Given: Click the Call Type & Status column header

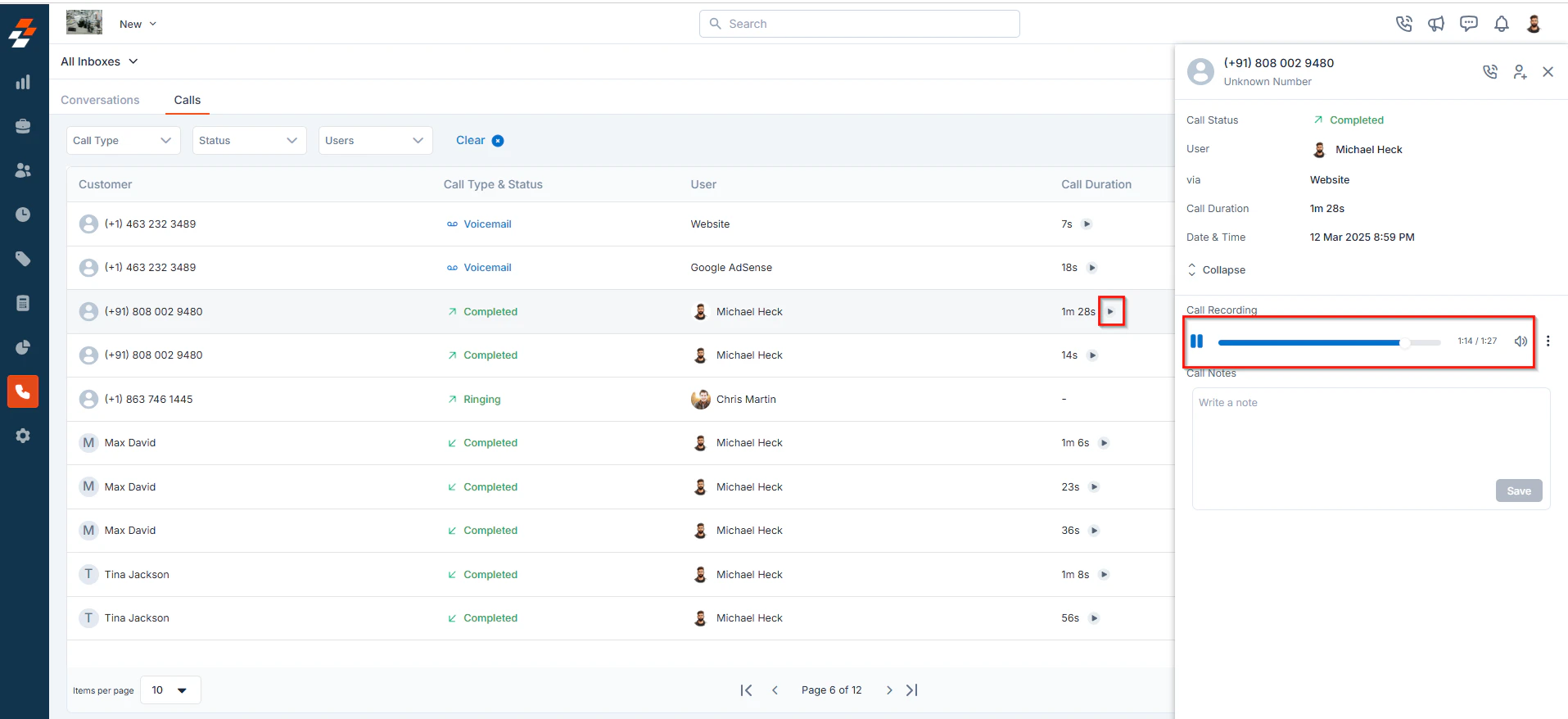Looking at the screenshot, I should tap(493, 184).
